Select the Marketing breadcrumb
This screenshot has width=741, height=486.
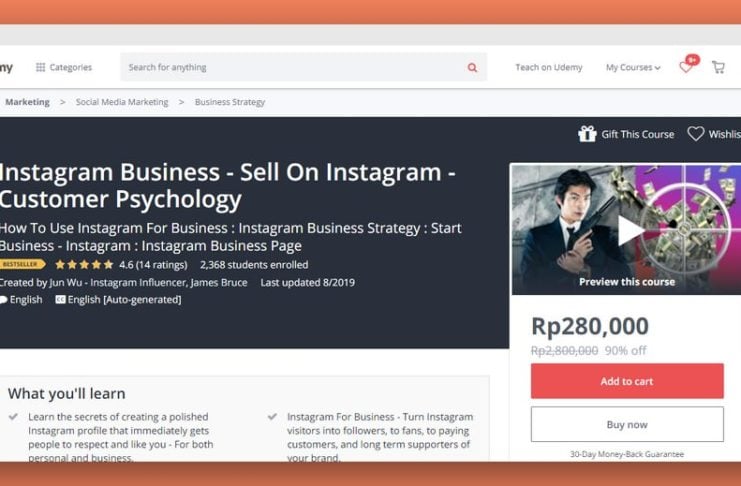click(x=27, y=102)
